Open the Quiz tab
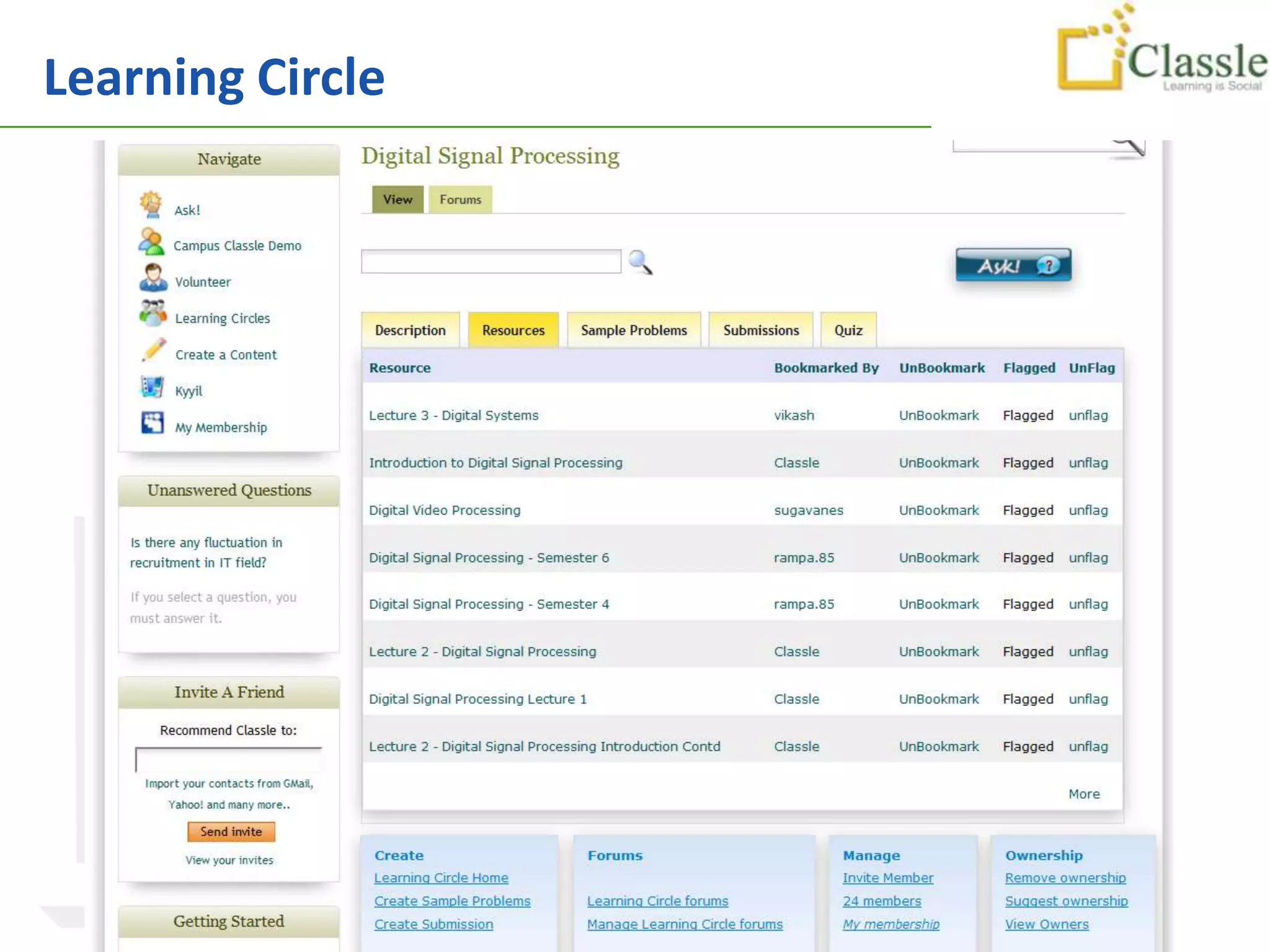The image size is (1270, 952). pyautogui.click(x=848, y=330)
